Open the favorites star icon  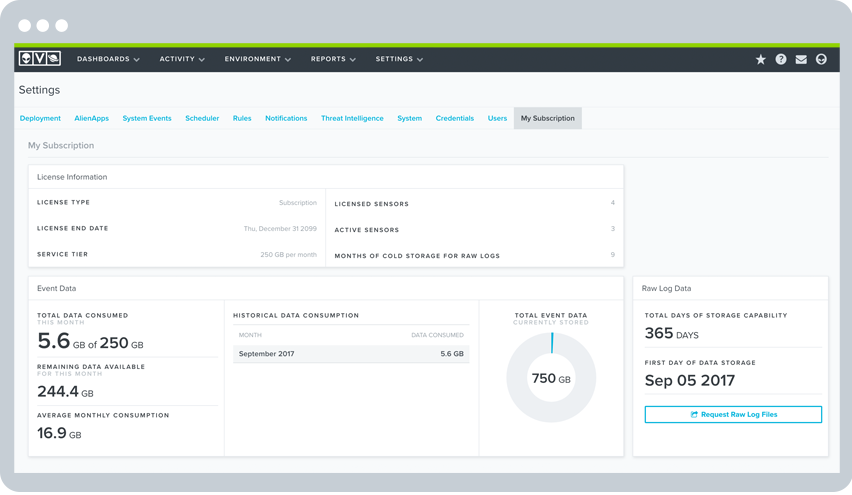pyautogui.click(x=760, y=60)
